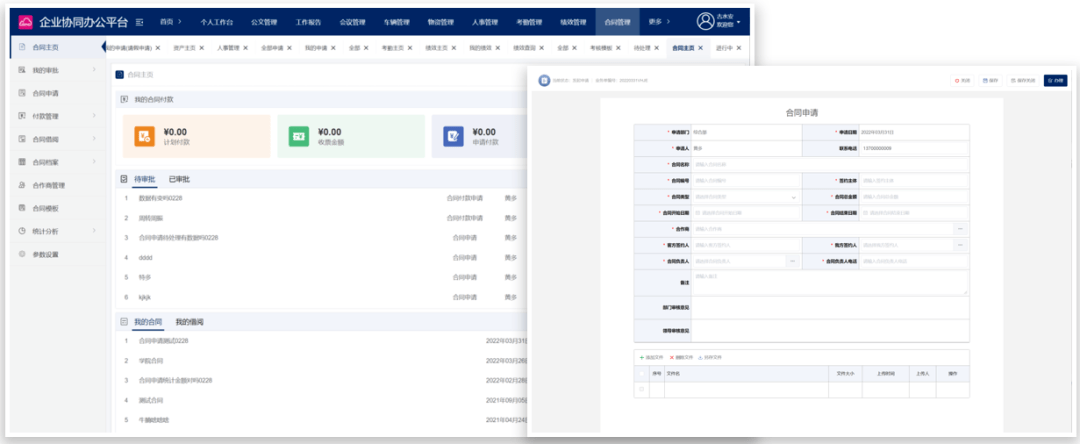Click the 合同名称 input field

[x=828, y=164]
